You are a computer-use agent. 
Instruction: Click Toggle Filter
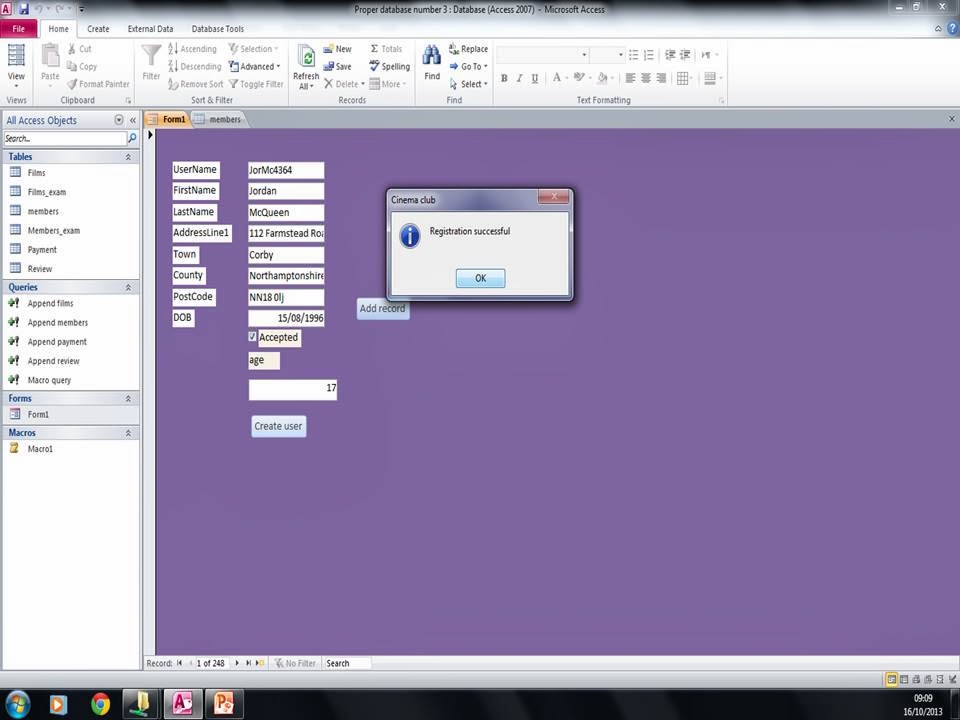pyautogui.click(x=256, y=84)
